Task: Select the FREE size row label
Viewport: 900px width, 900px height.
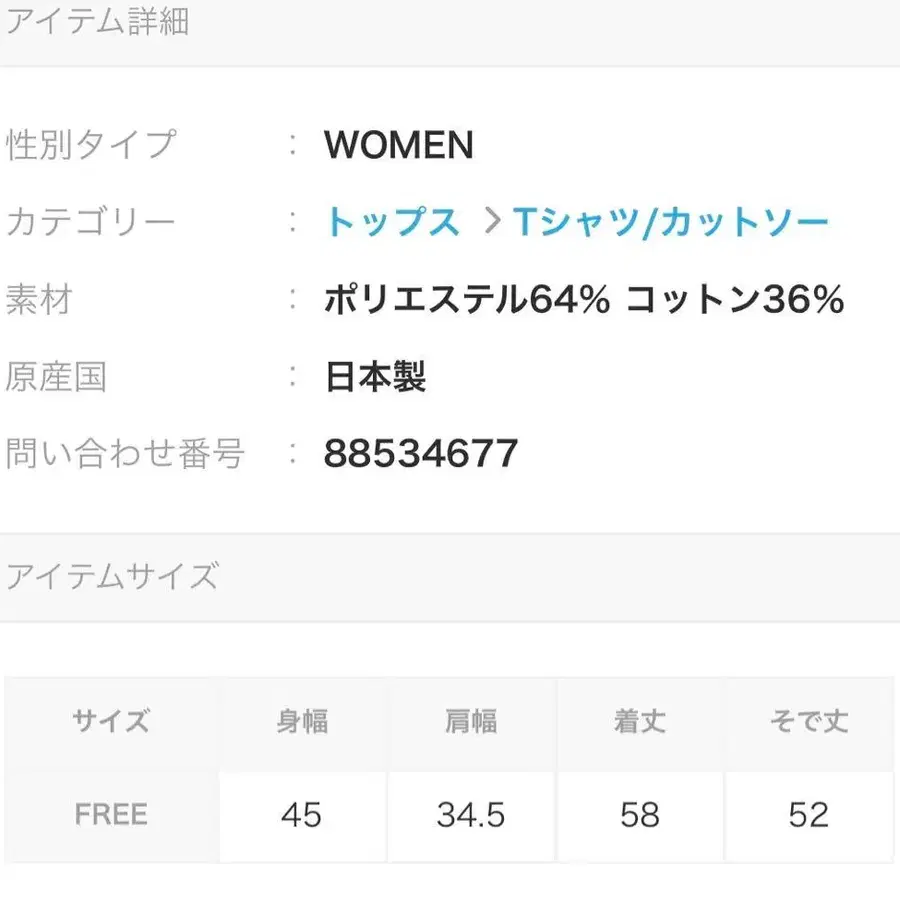Action: 110,814
